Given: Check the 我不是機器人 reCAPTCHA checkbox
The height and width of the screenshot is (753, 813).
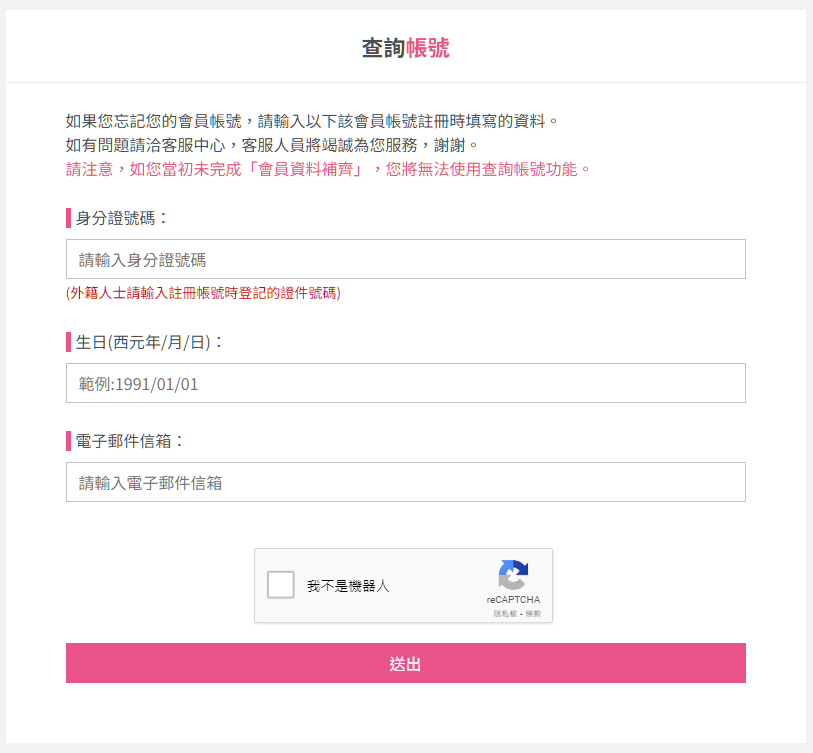Looking at the screenshot, I should (281, 585).
